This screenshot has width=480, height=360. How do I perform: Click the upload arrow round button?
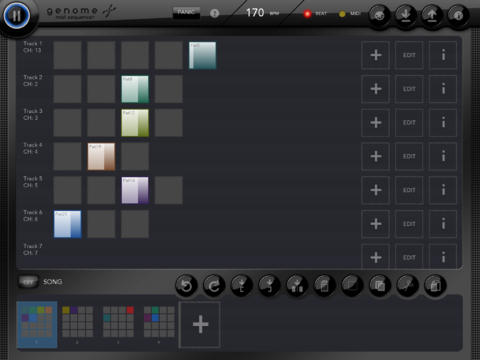coord(432,15)
